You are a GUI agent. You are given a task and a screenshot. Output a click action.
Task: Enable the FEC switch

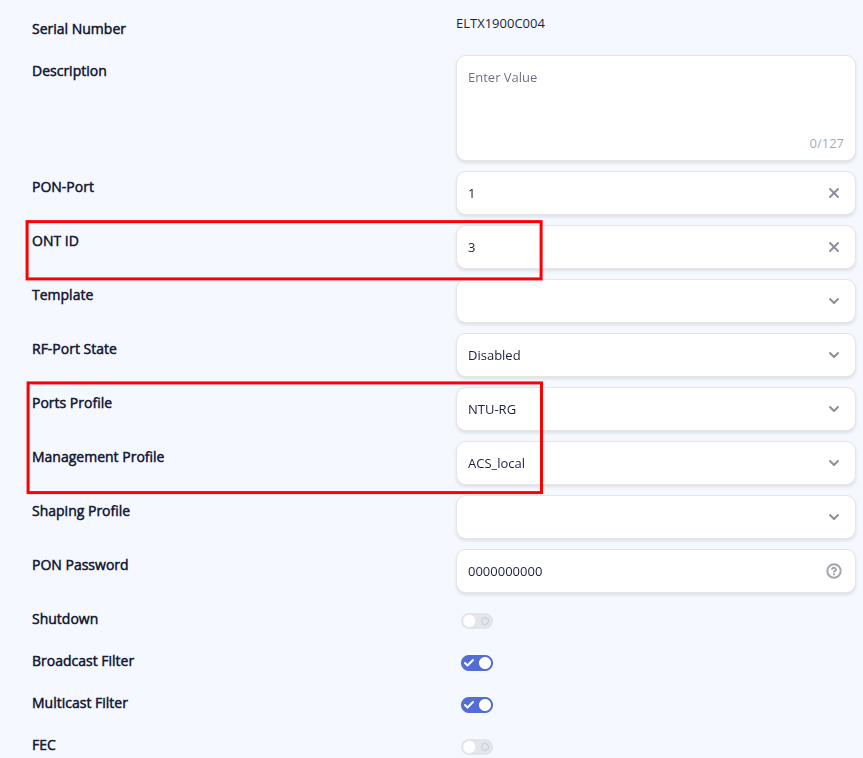477,747
